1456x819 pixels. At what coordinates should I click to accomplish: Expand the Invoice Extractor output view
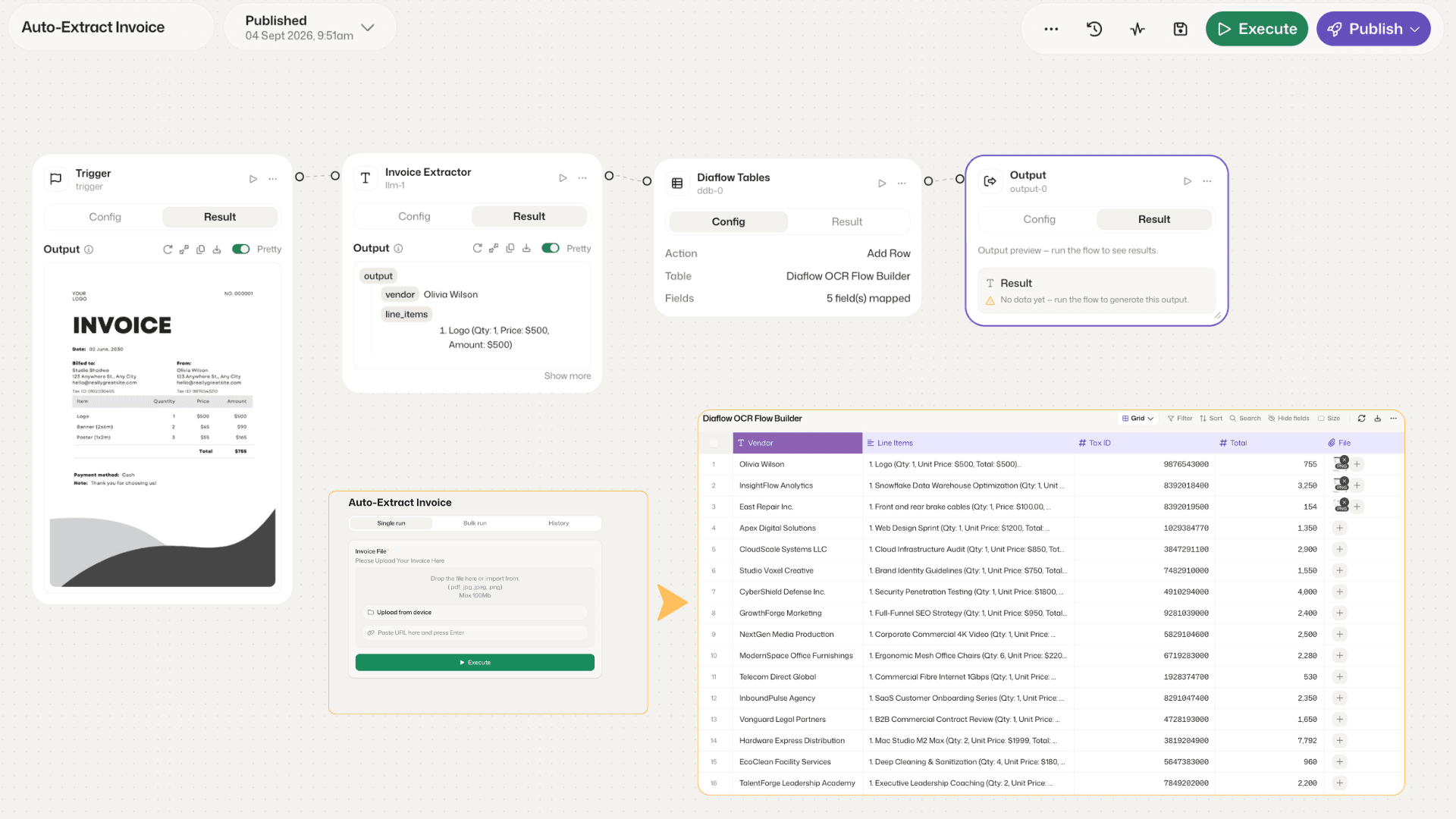494,248
